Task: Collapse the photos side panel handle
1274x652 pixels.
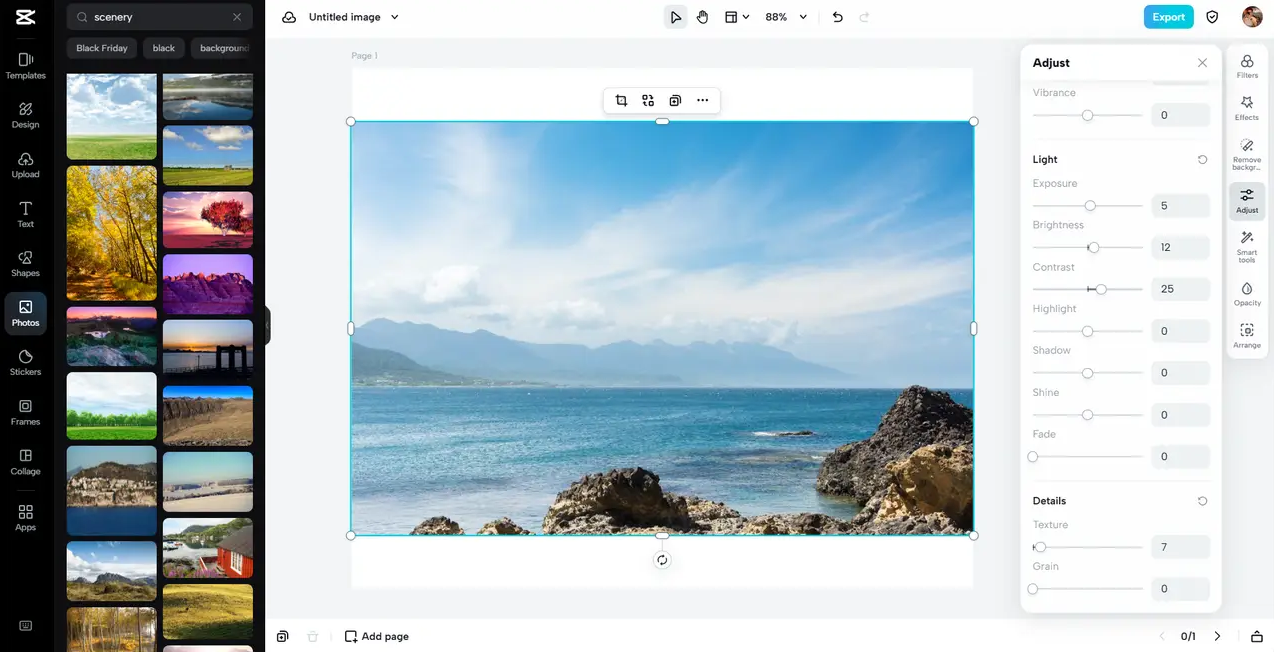Action: [x=268, y=326]
